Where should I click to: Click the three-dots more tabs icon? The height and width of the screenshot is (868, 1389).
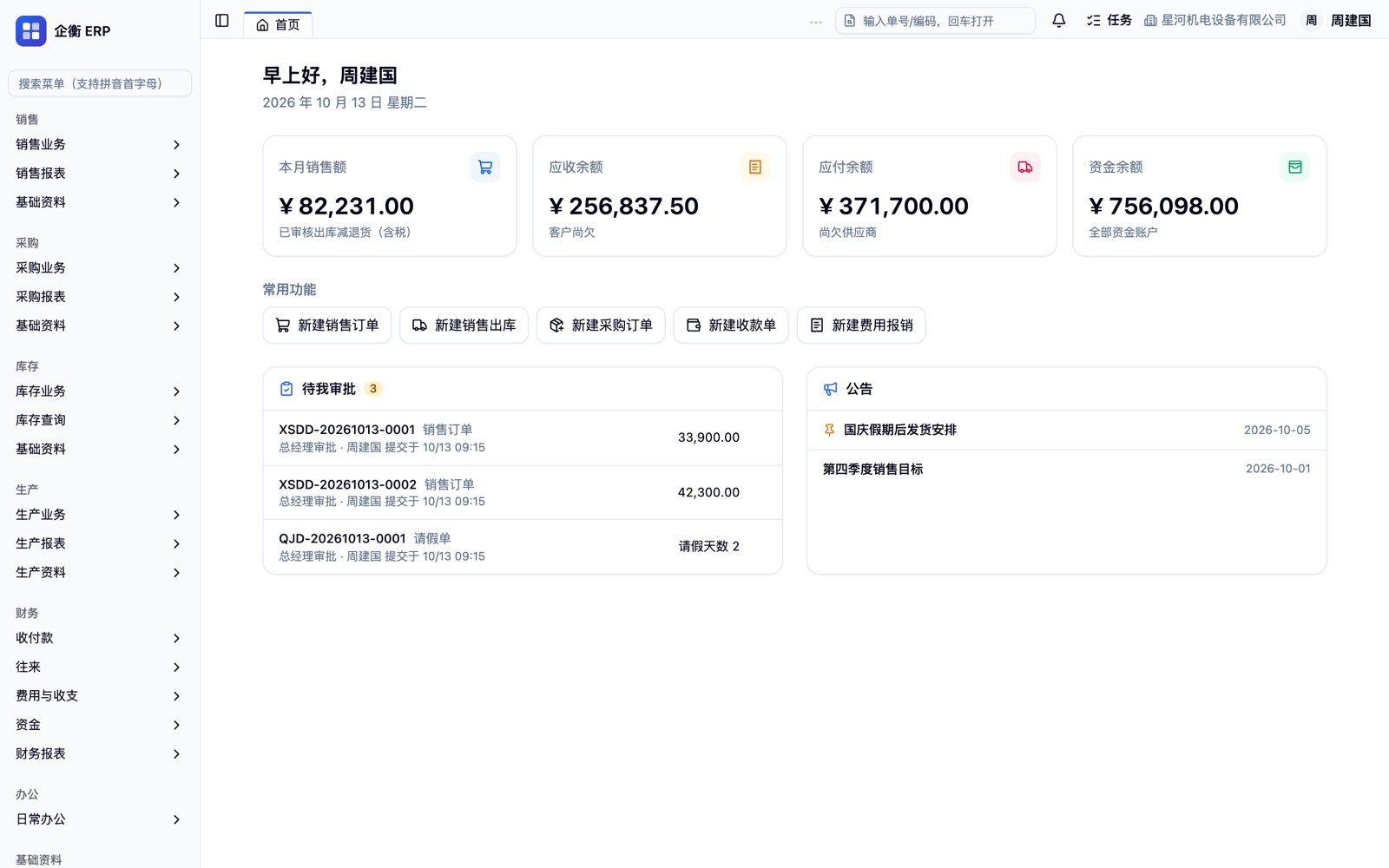(x=816, y=22)
